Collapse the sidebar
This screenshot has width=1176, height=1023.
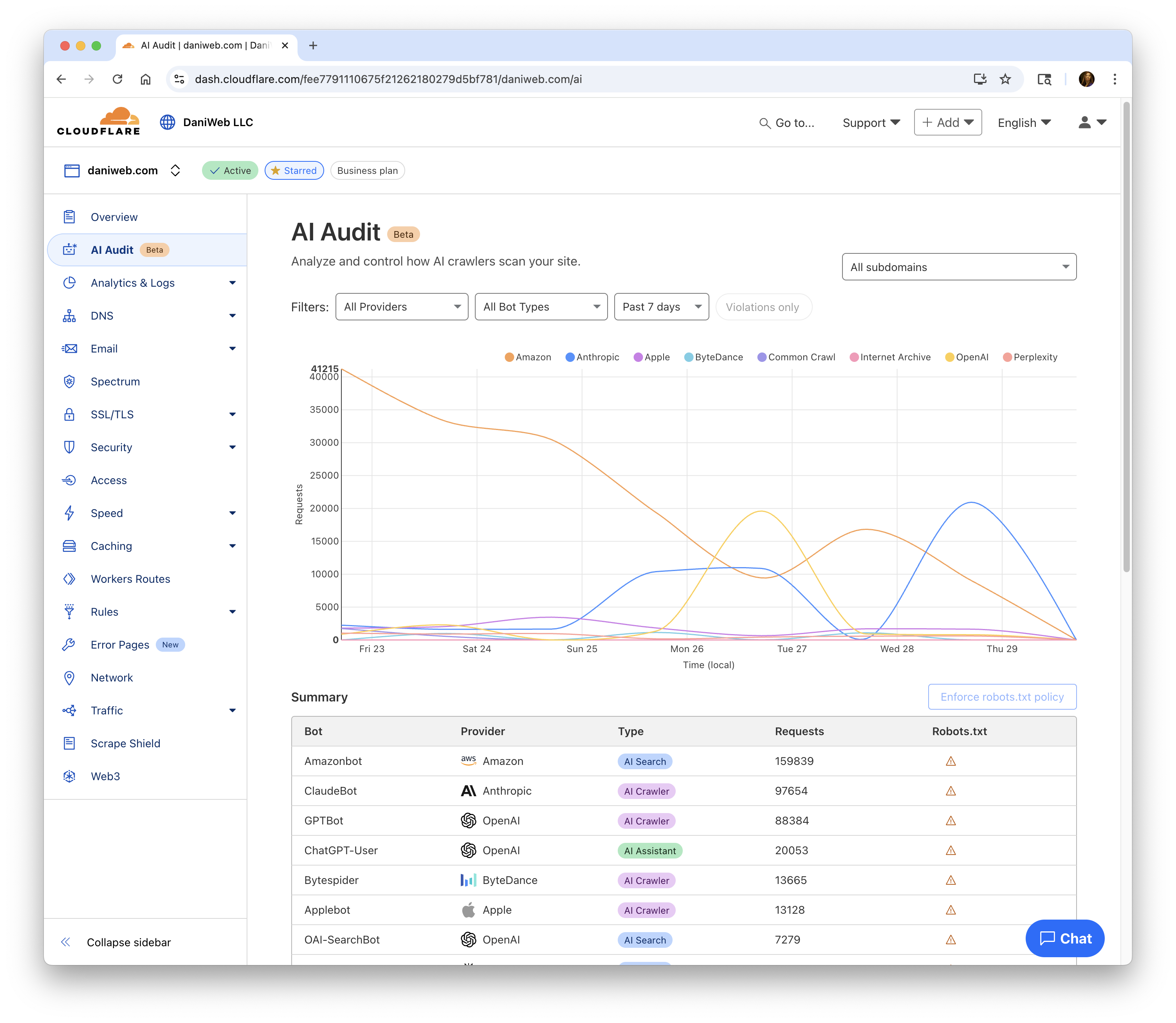coord(116,942)
